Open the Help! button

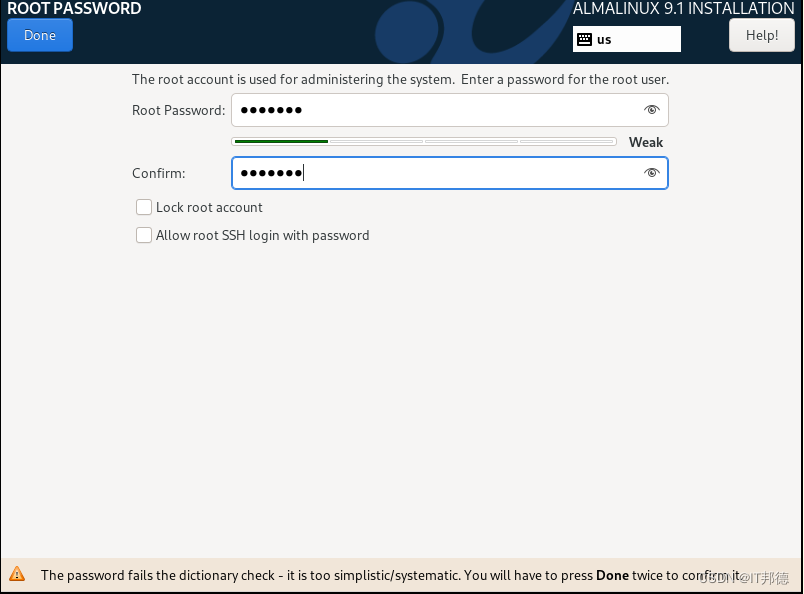click(x=761, y=35)
